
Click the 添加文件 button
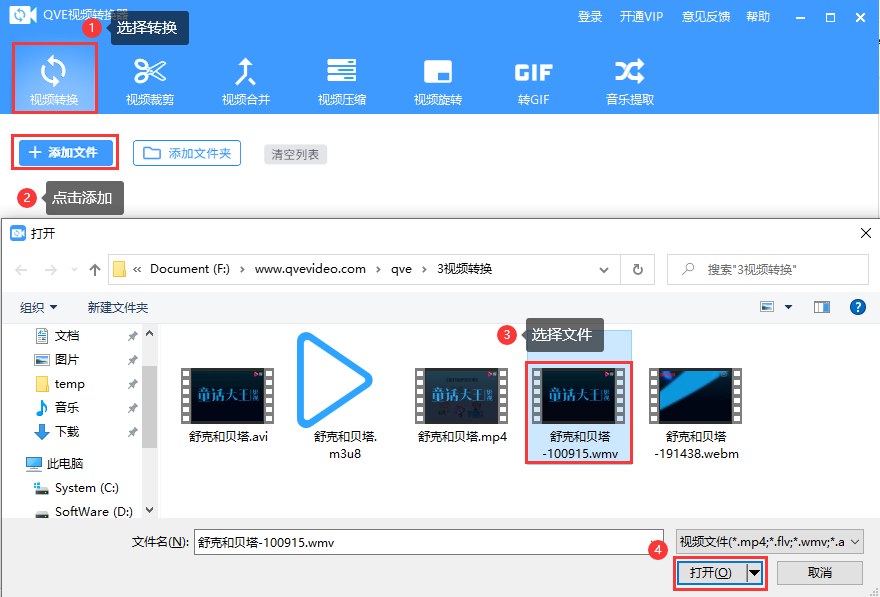coord(66,153)
